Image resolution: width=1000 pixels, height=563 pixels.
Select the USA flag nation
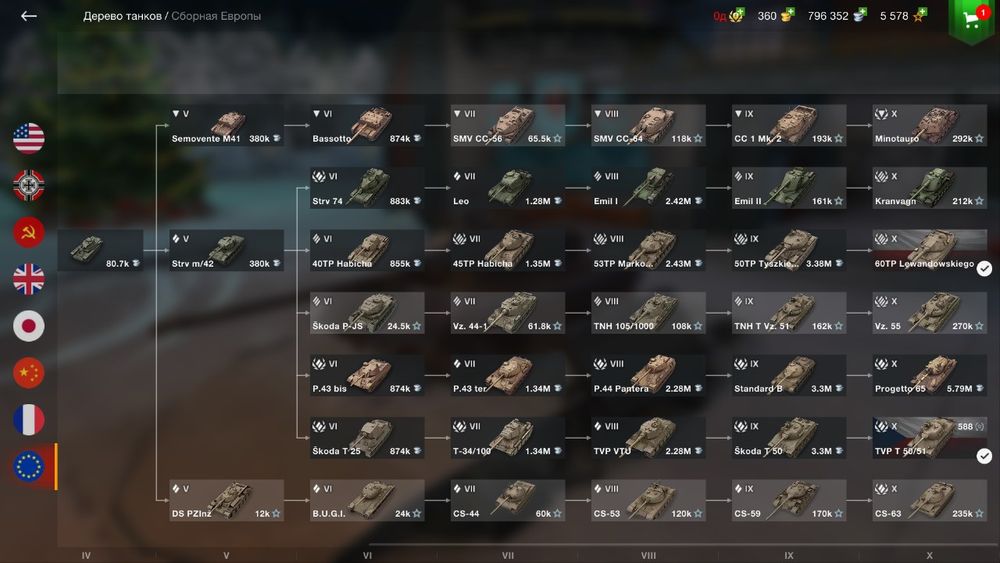29,138
